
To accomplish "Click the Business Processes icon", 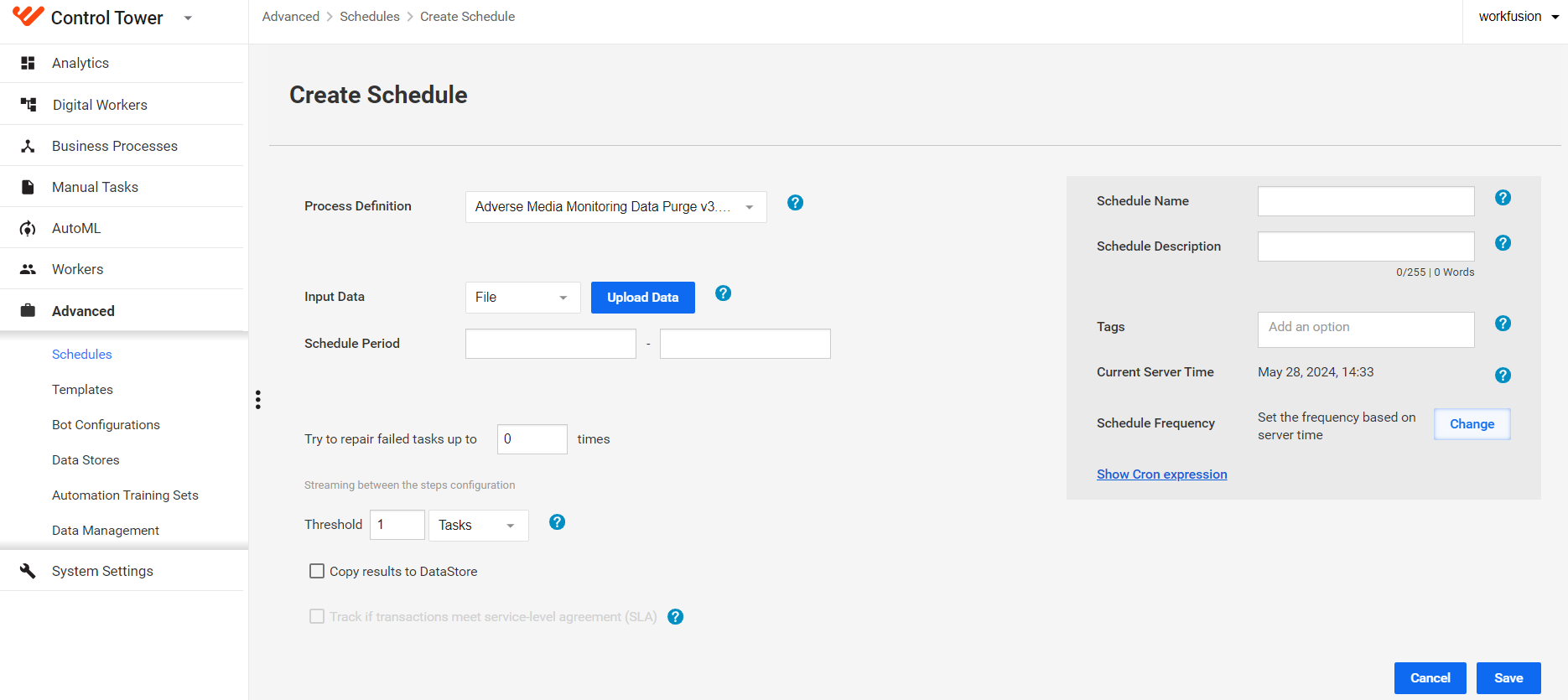I will tap(28, 146).
